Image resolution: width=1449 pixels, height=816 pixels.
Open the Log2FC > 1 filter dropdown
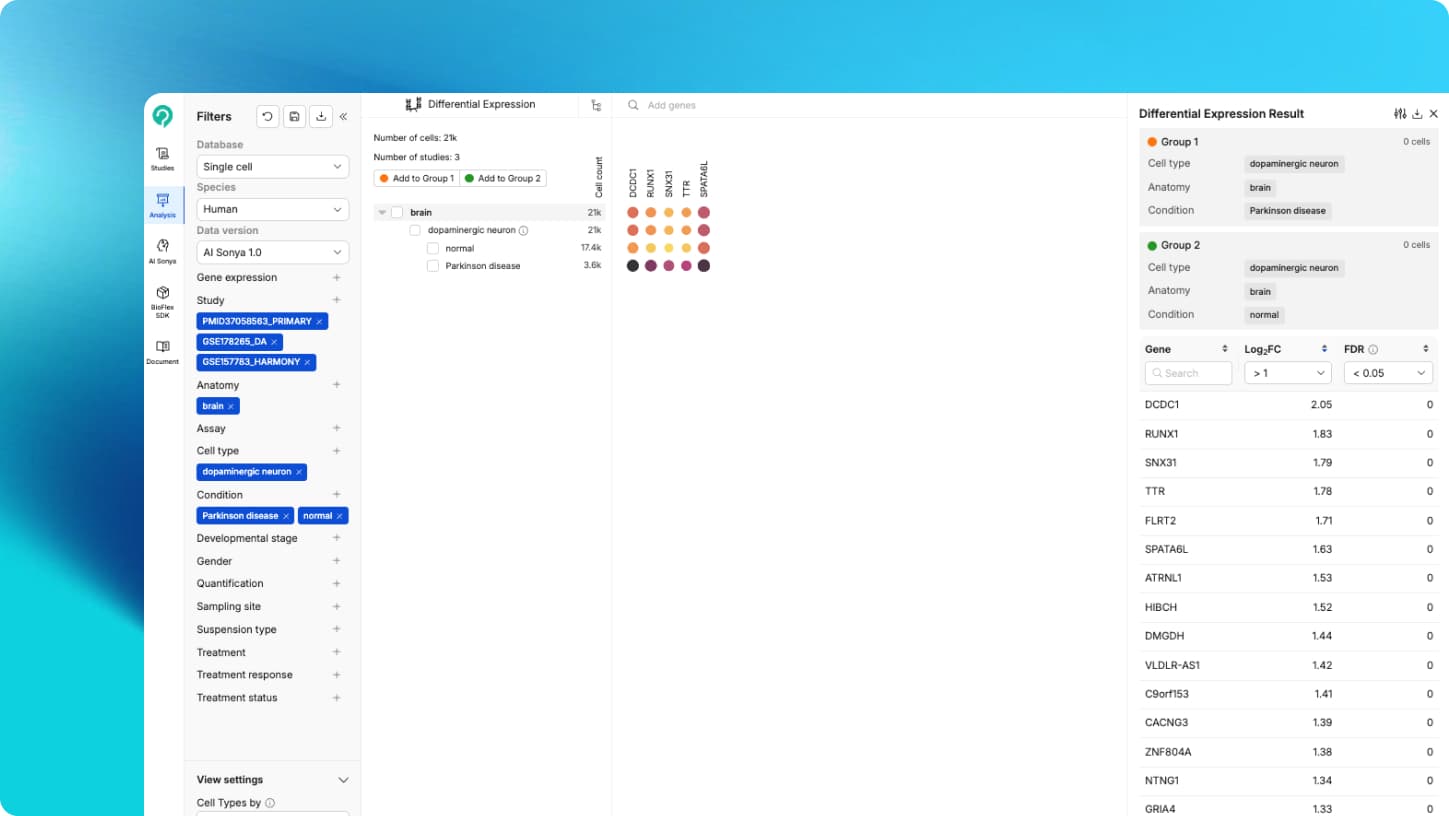point(1287,373)
